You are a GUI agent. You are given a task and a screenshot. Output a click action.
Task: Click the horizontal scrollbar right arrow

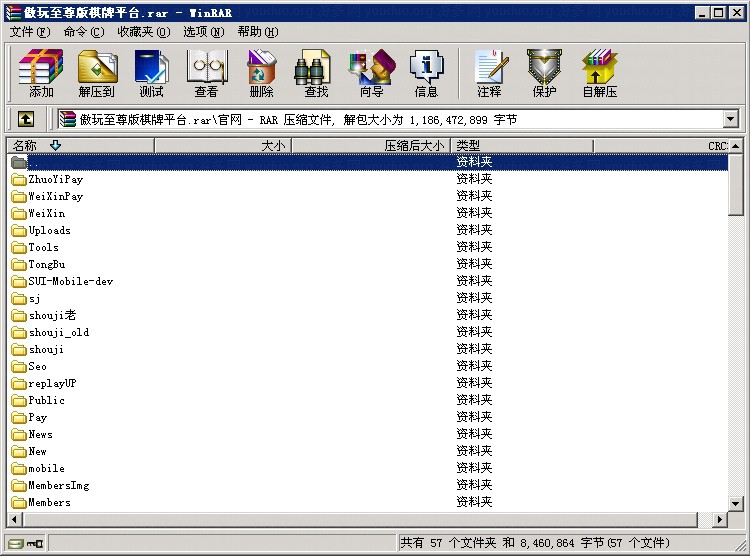720,519
